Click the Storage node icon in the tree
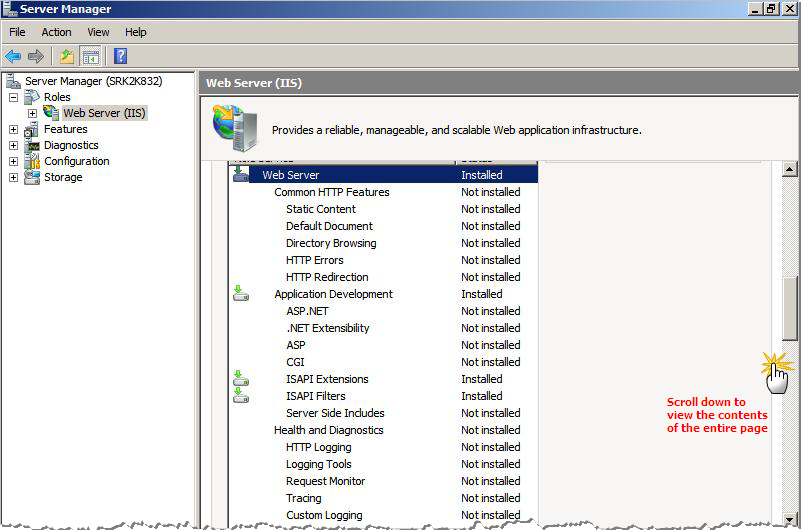The image size is (801, 530). [x=32, y=177]
